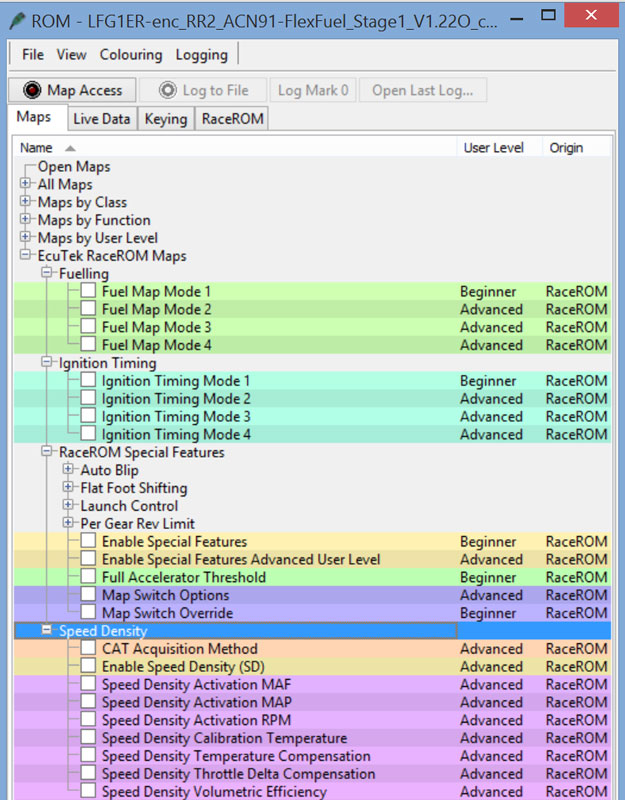
Task: Expand the Launch Control node
Action: (x=68, y=504)
